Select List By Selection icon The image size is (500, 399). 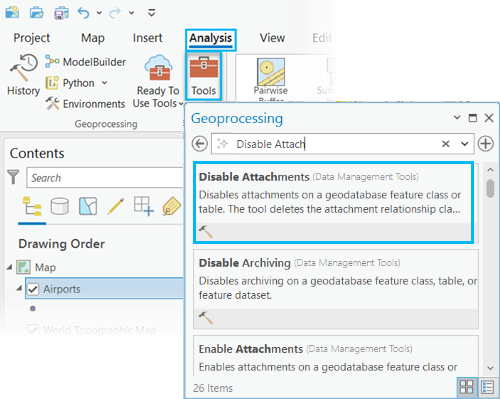tap(88, 206)
